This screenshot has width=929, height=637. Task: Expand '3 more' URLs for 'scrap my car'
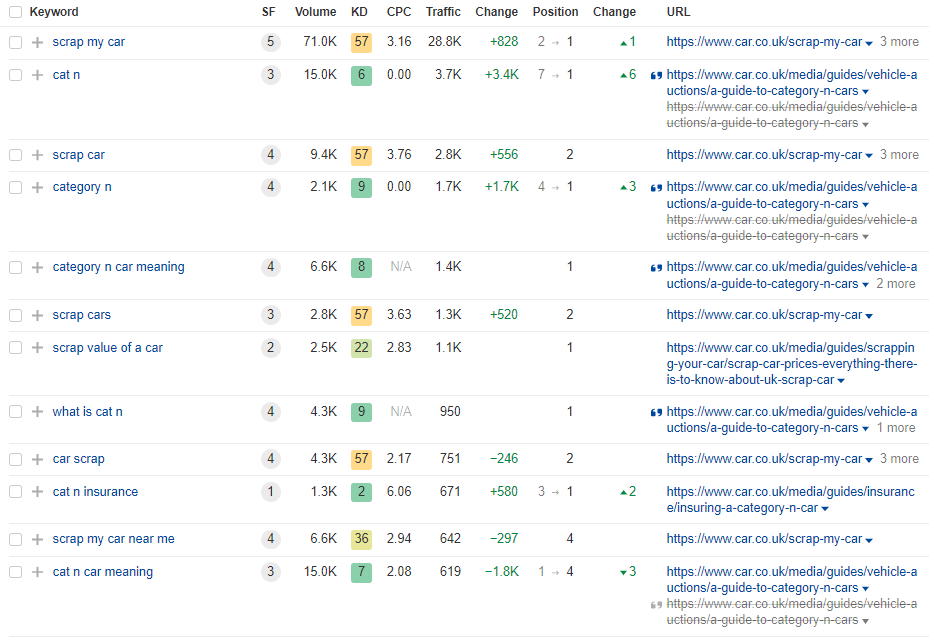(x=899, y=42)
